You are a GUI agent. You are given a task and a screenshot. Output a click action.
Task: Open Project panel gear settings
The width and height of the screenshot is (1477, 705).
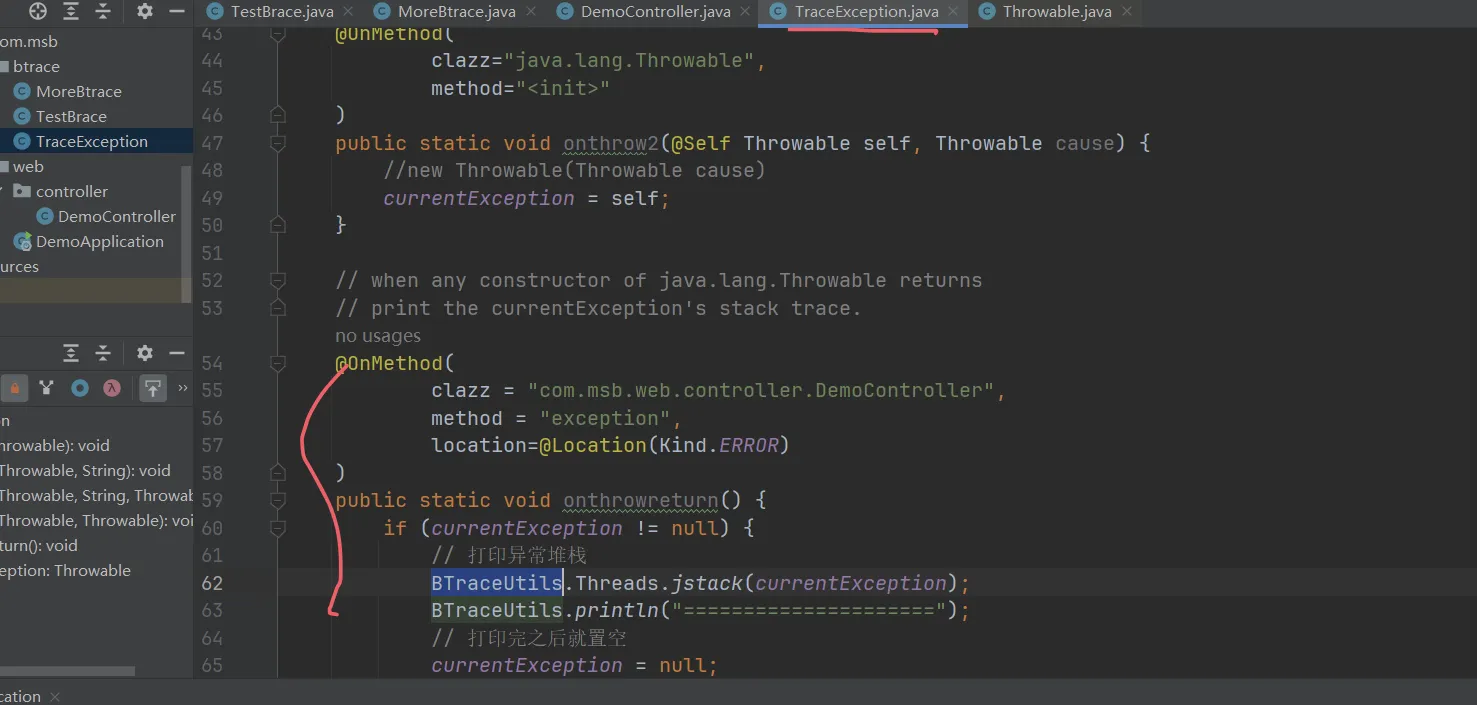click(145, 11)
